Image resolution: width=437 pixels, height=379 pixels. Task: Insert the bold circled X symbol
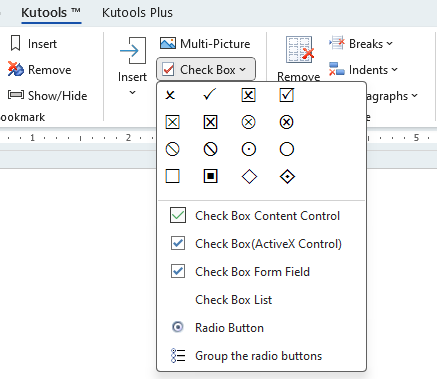click(287, 122)
